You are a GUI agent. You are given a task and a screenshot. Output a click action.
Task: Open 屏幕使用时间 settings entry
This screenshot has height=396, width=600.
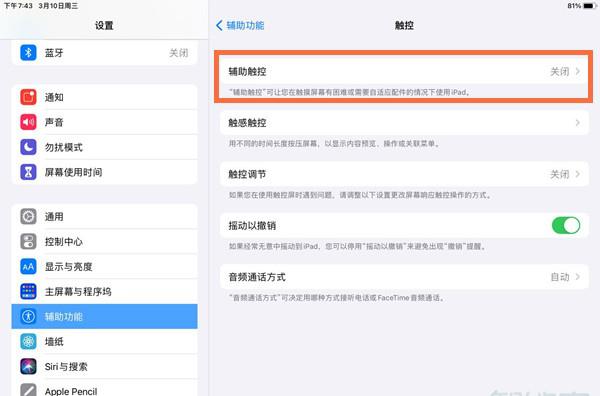point(104,172)
